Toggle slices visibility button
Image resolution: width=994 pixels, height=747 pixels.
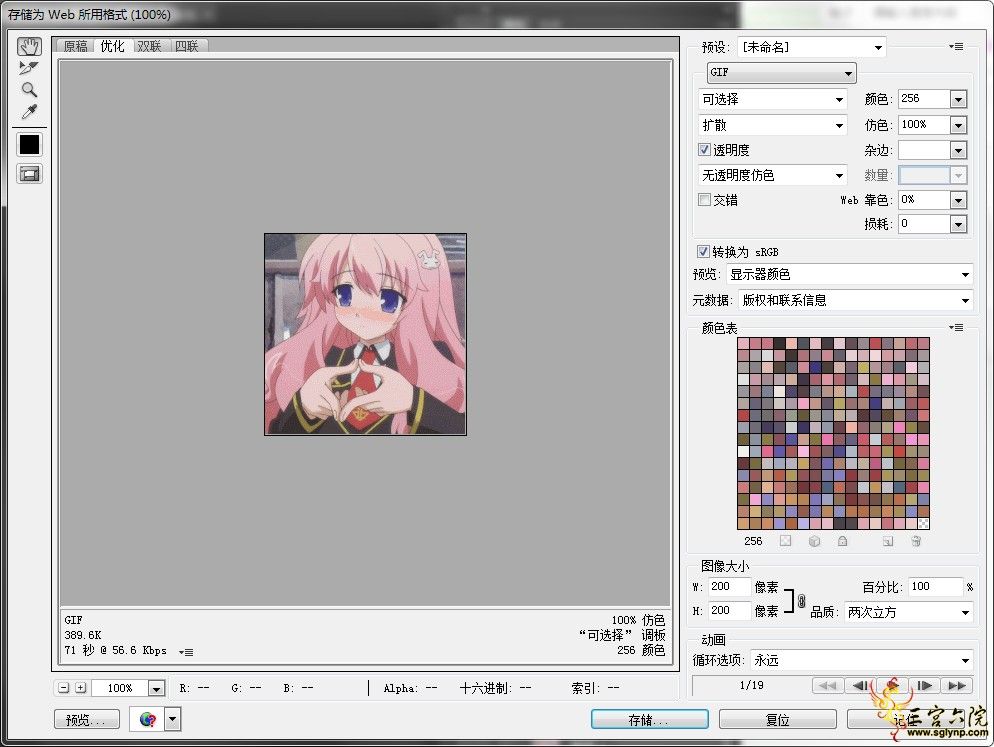(29, 174)
